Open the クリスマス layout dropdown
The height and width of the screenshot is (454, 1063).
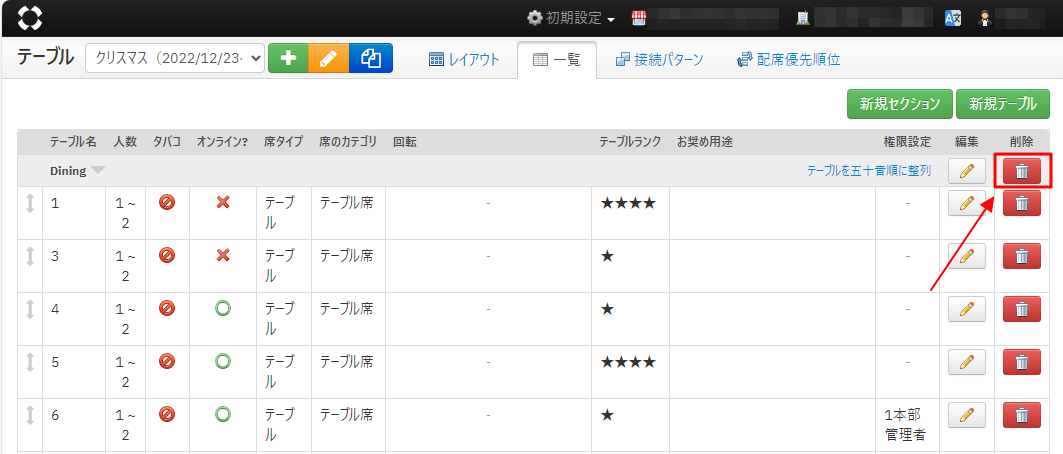coord(175,59)
